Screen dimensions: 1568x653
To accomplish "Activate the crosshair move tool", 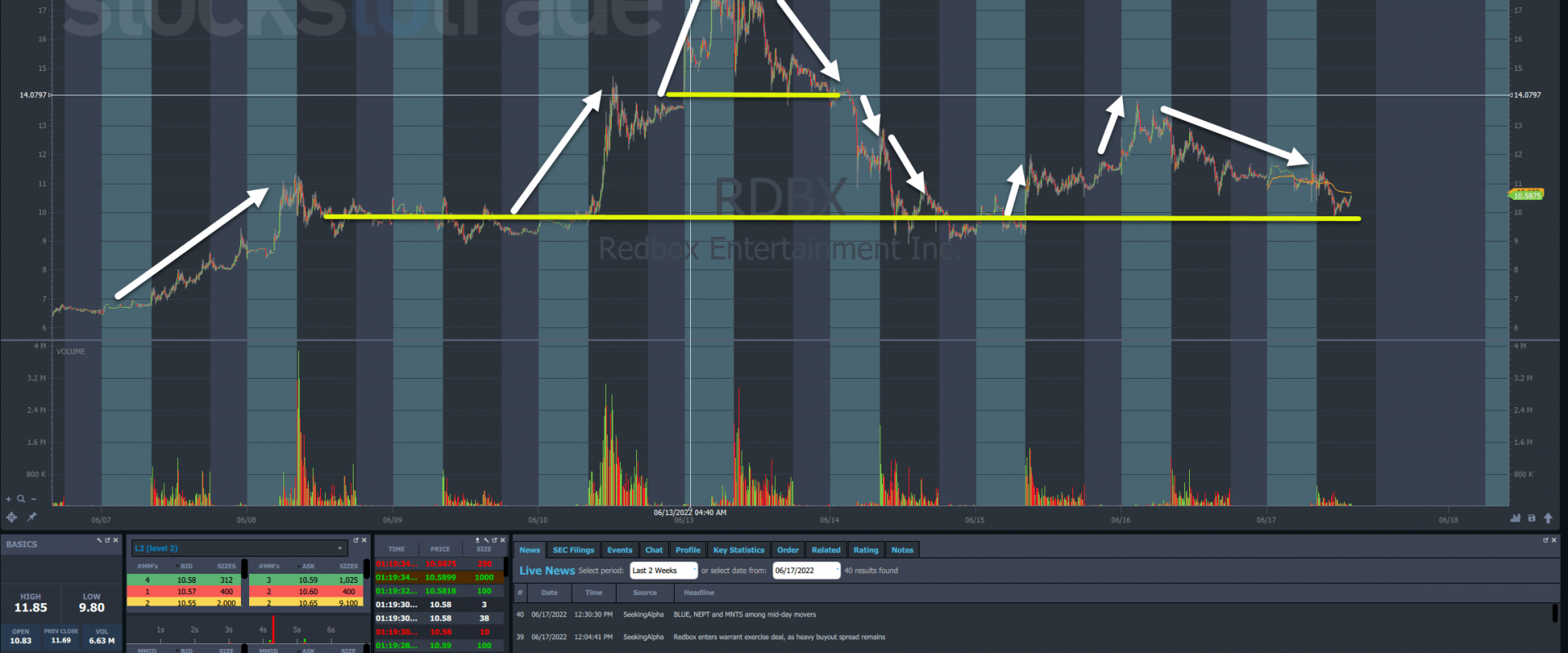I will [x=11, y=517].
